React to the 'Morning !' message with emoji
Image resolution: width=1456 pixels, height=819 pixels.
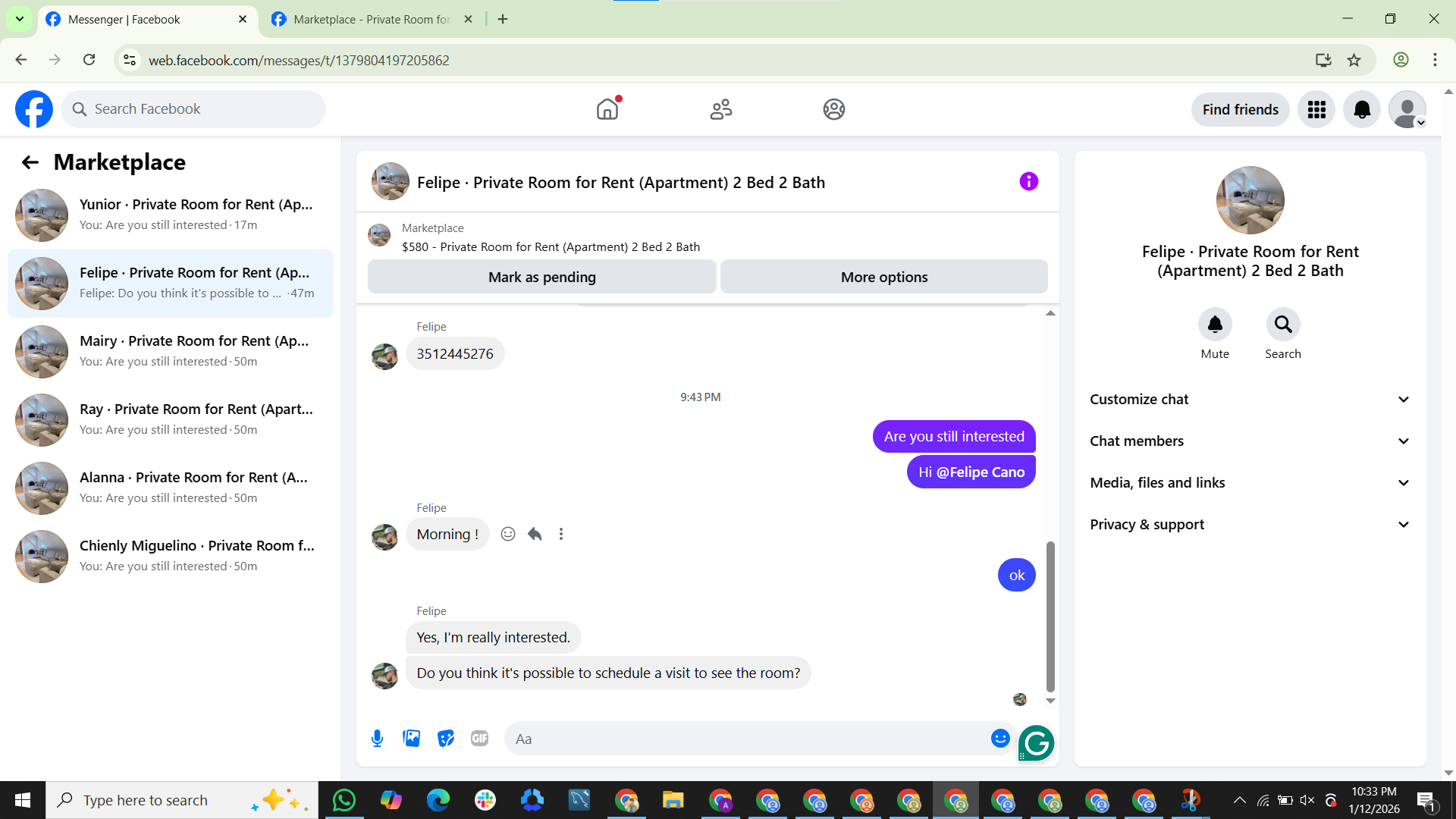pos(508,535)
